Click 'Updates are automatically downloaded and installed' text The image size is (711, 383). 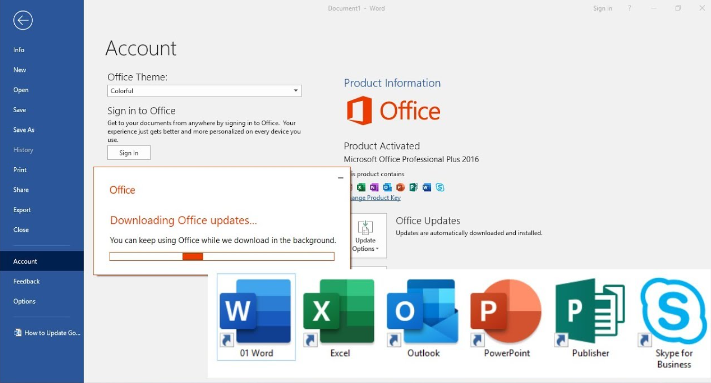click(x=469, y=233)
